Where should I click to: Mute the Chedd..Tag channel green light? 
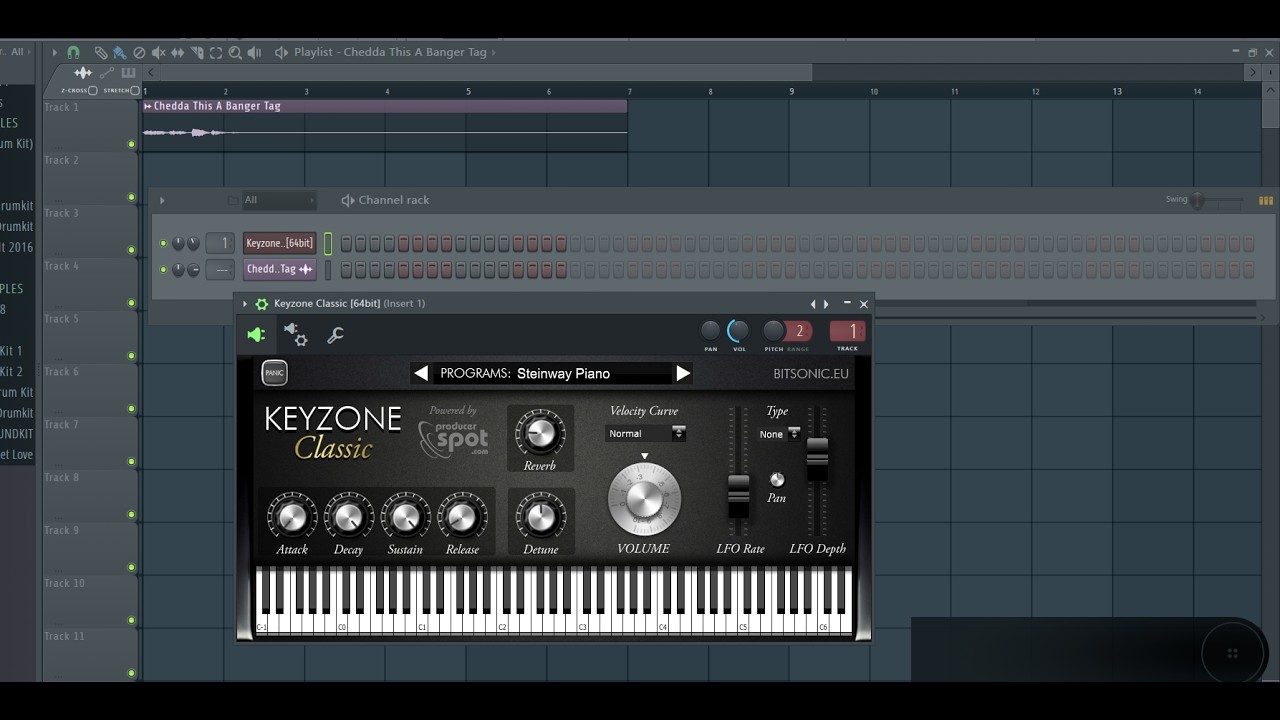(163, 269)
